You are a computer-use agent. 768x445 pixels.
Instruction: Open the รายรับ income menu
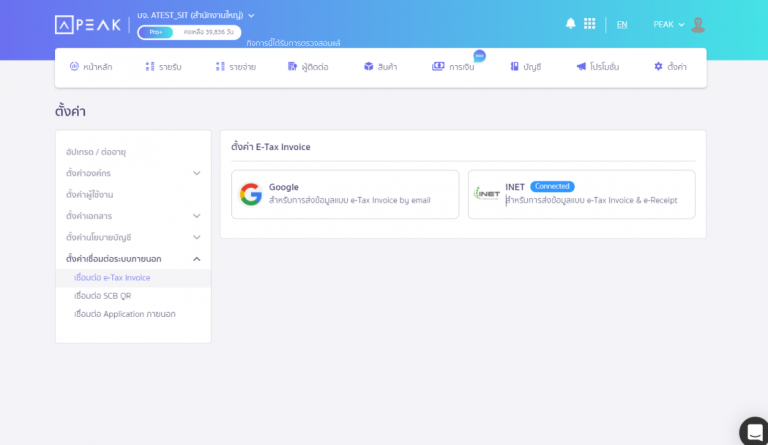click(163, 67)
